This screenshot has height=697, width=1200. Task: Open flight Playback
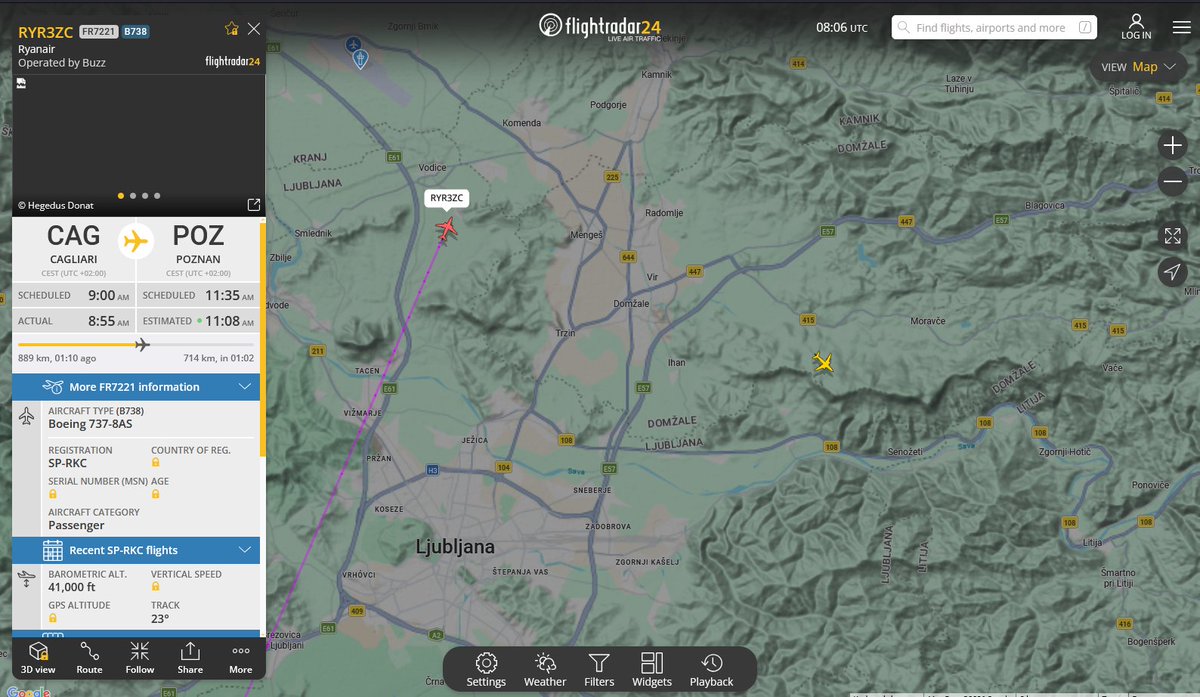(711, 669)
